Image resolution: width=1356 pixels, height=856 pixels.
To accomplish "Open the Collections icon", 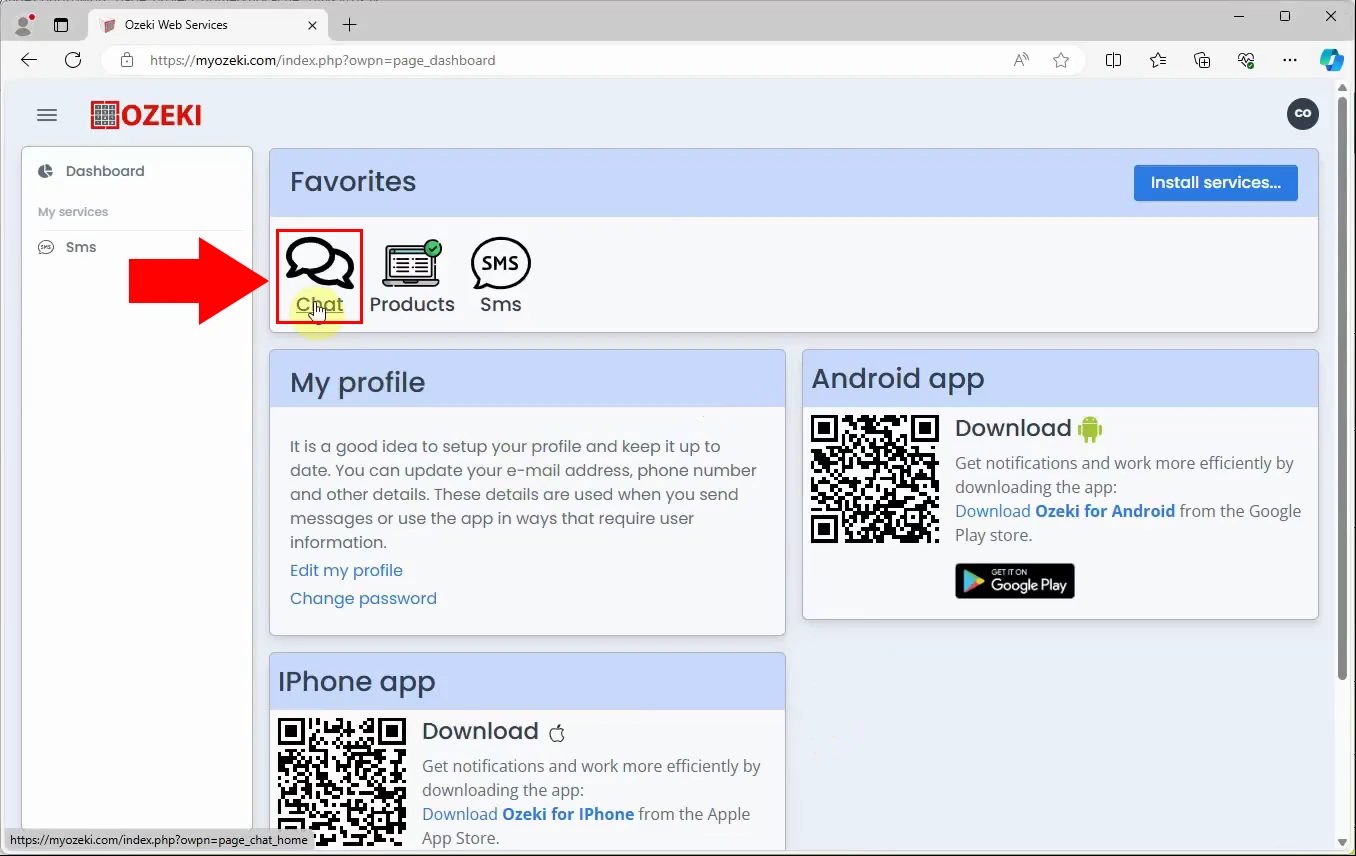I will pos(1202,60).
